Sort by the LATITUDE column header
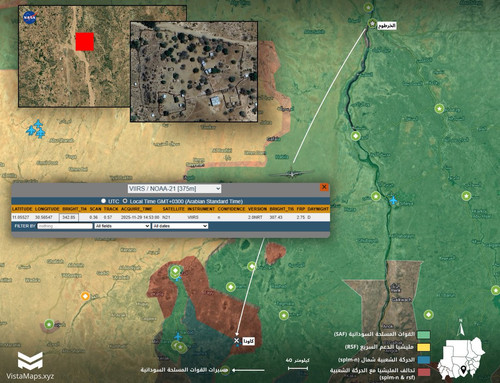 22,209
